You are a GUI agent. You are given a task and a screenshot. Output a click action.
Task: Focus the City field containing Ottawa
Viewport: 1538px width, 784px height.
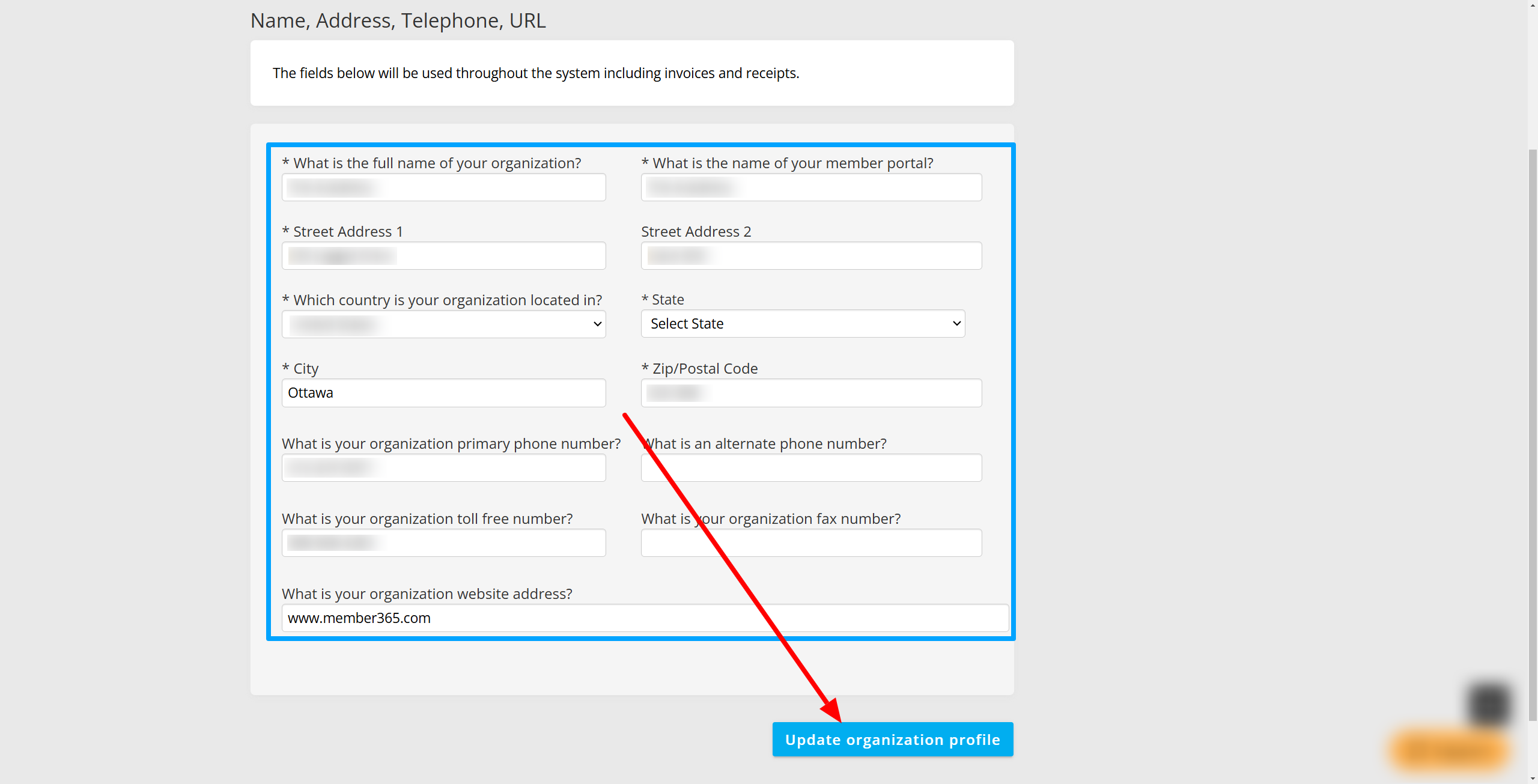coord(444,393)
